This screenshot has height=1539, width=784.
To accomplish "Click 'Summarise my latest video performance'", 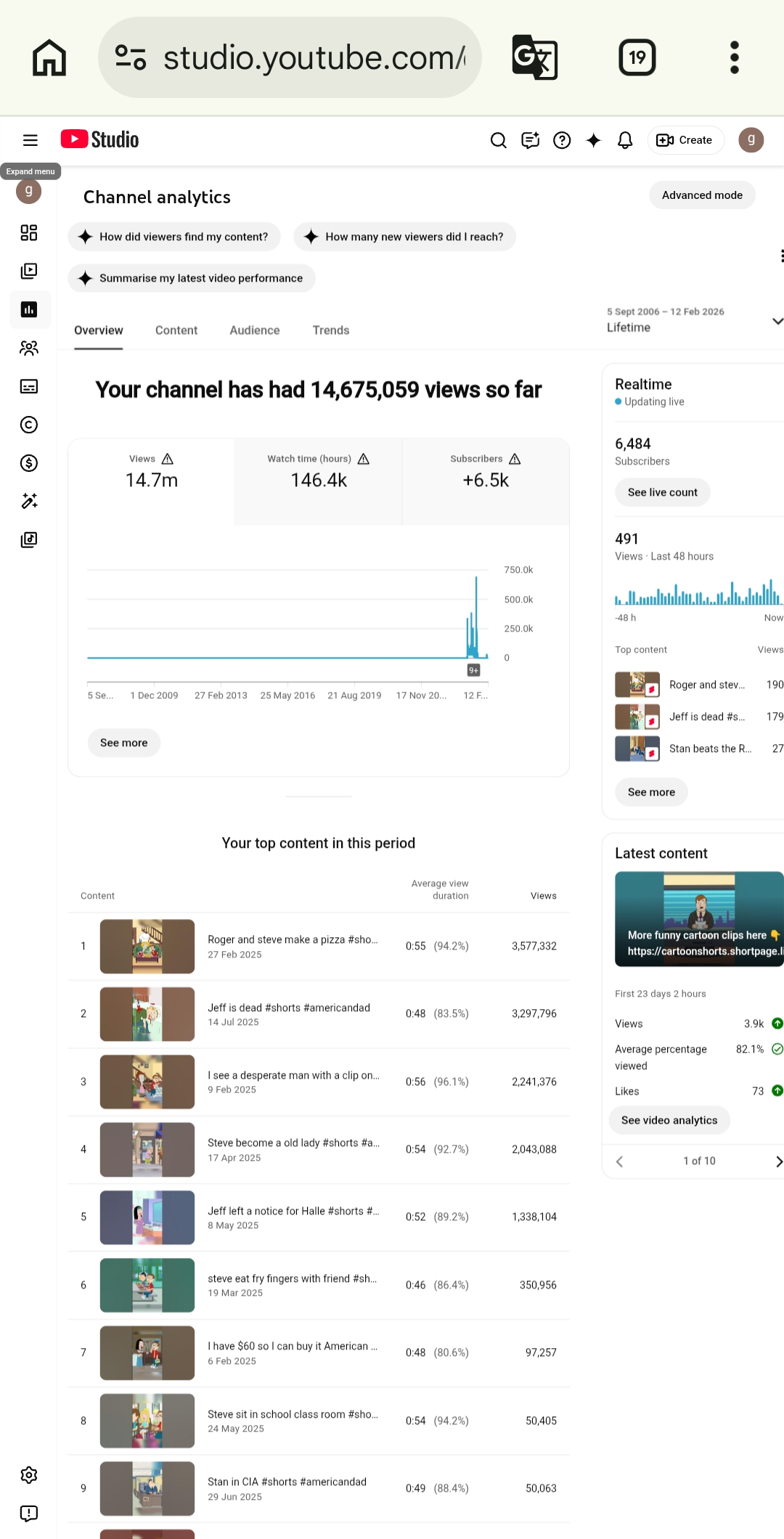I will pos(192,278).
